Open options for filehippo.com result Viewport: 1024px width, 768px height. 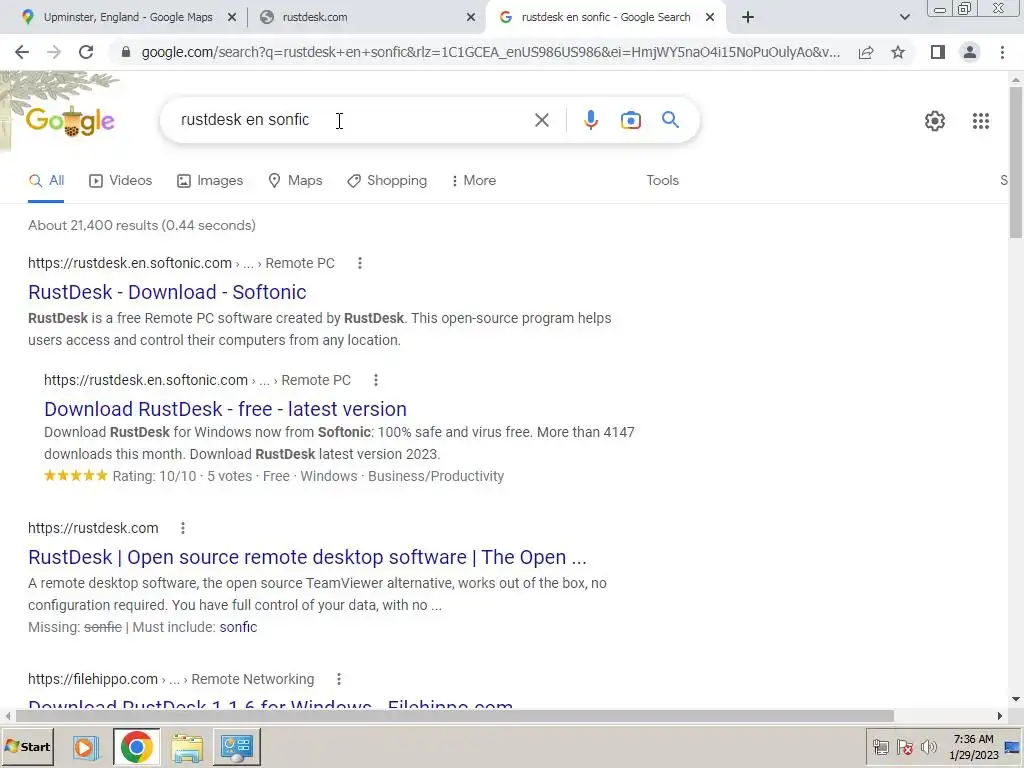click(x=338, y=679)
